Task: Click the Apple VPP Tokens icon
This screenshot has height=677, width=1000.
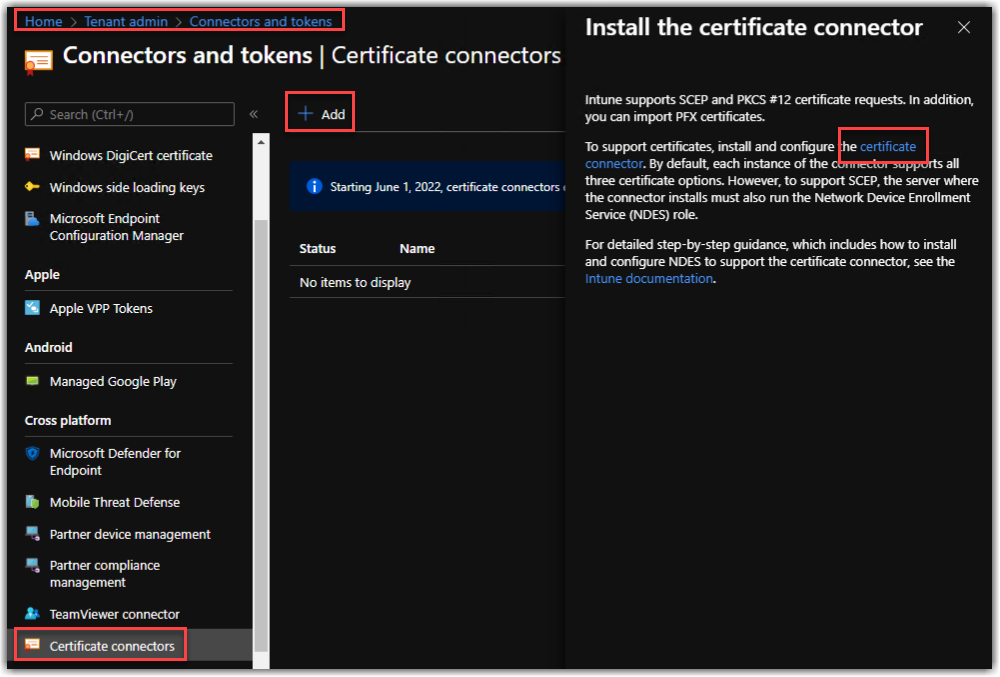Action: (32, 308)
